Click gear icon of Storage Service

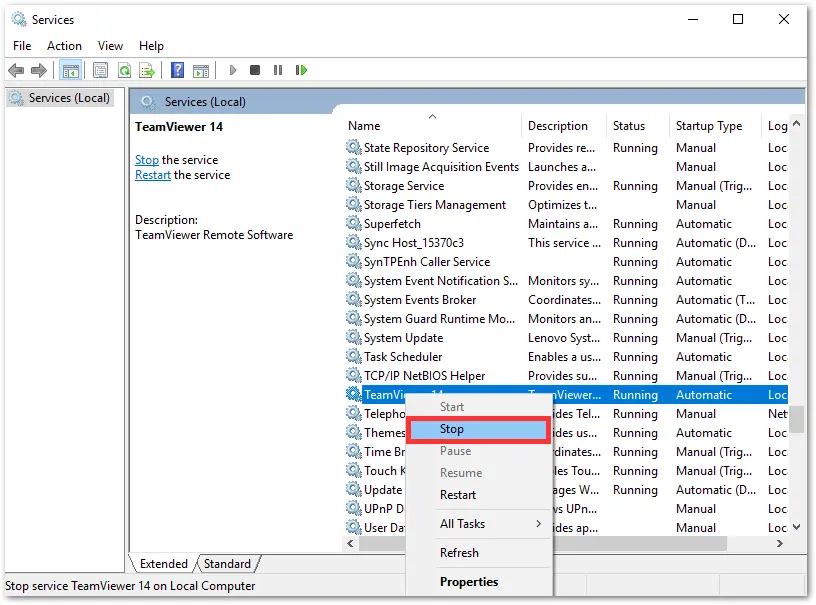pyautogui.click(x=354, y=185)
